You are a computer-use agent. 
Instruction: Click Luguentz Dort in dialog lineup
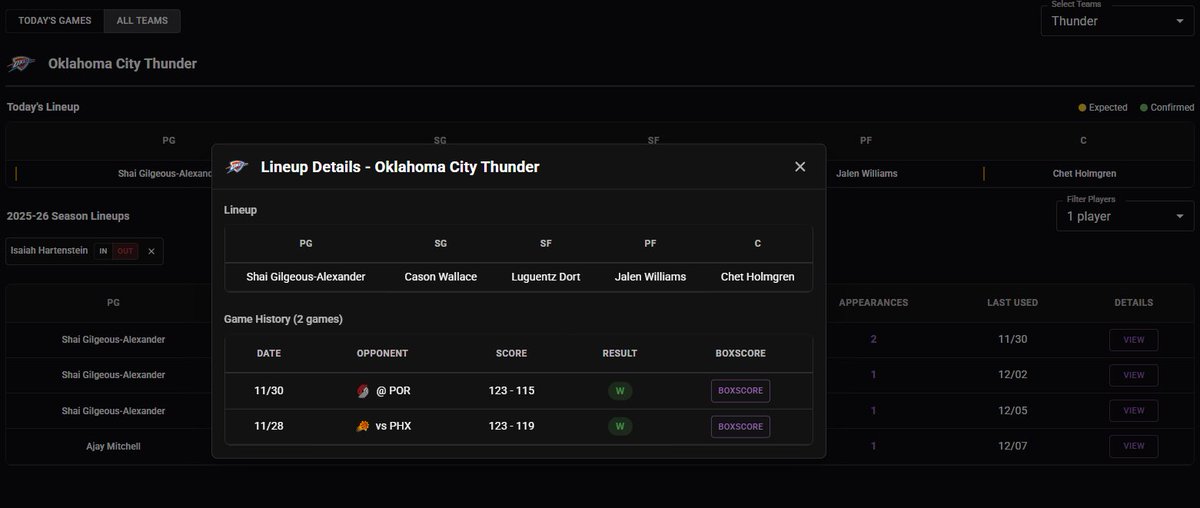546,277
